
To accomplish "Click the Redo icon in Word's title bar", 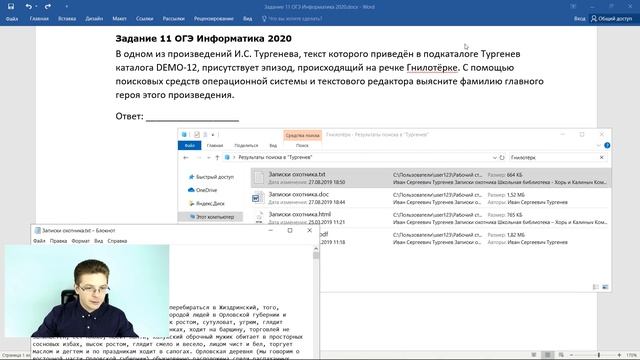I will (48, 6).
